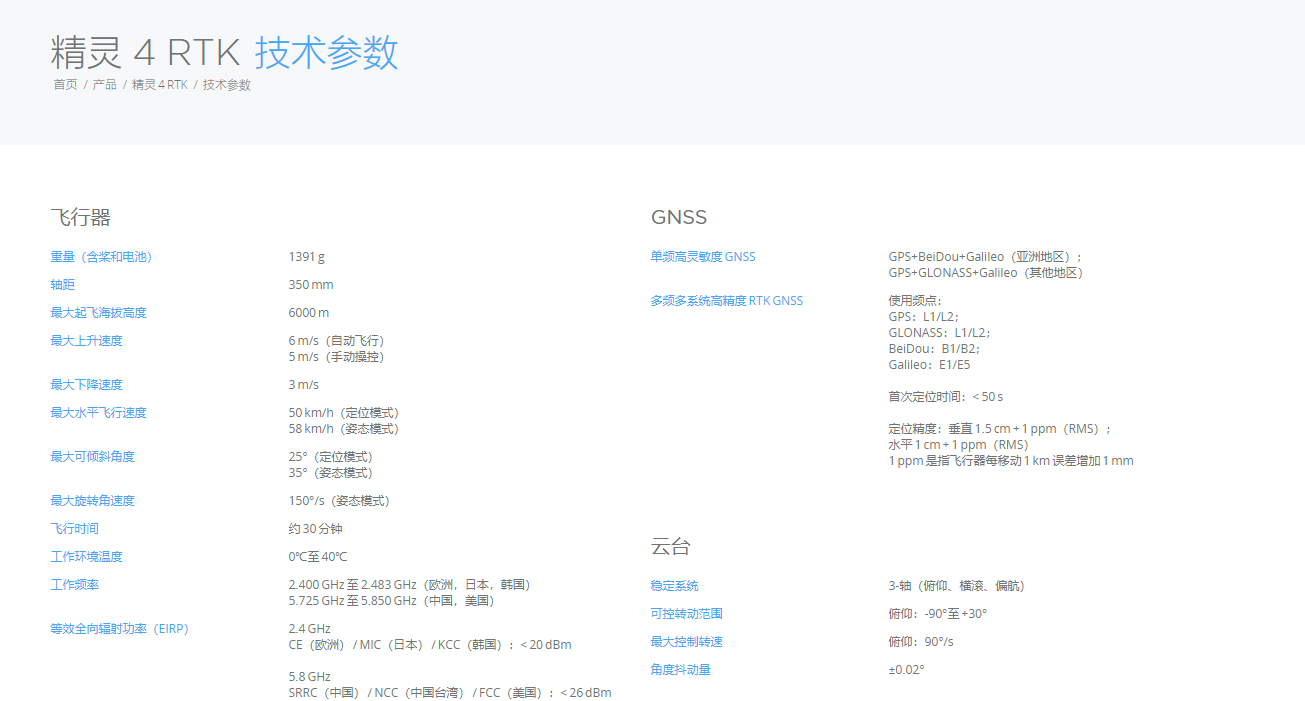This screenshot has height=701, width=1305.
Task: Click the 350 mm value
Action: point(311,285)
